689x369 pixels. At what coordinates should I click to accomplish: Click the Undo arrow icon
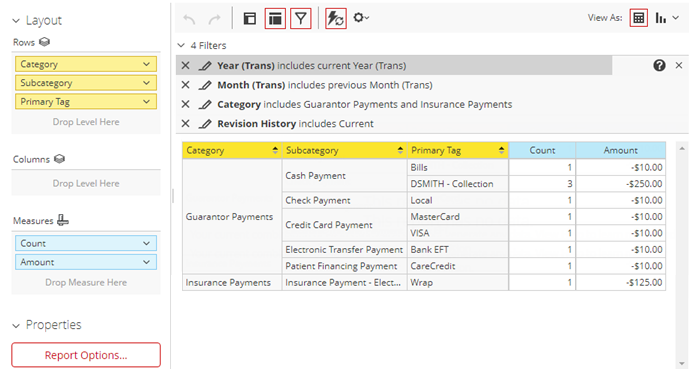click(189, 19)
